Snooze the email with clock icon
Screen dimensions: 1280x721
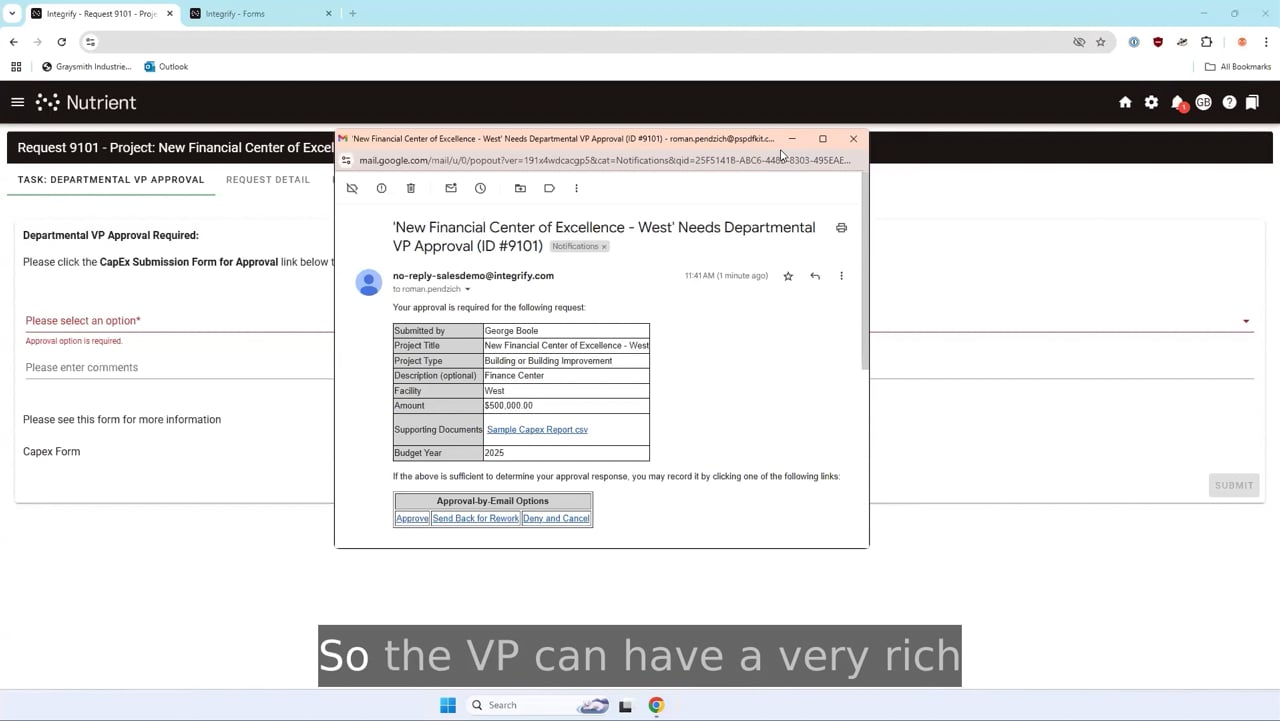(x=480, y=188)
